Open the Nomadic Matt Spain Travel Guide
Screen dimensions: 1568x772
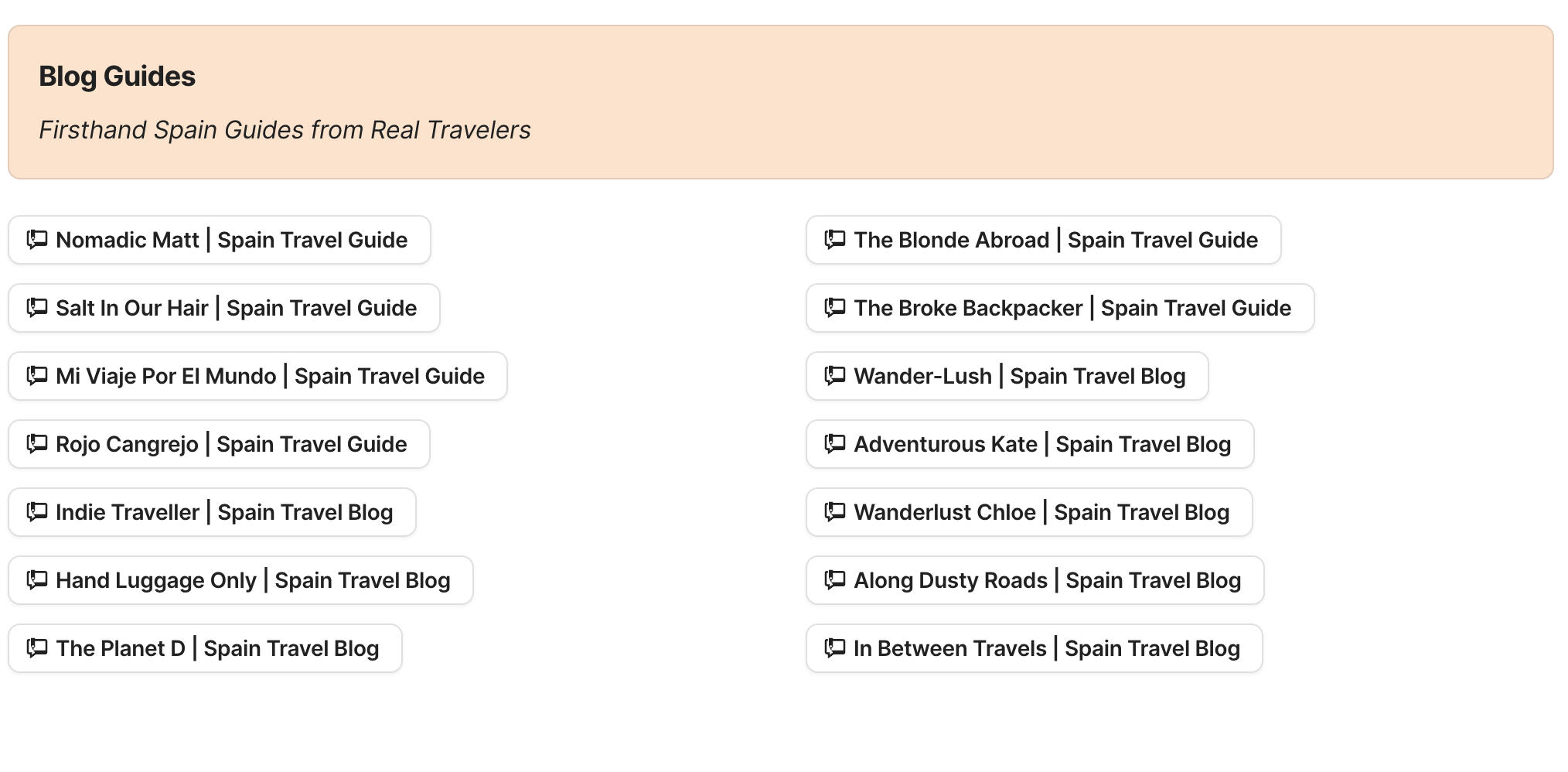tap(219, 241)
